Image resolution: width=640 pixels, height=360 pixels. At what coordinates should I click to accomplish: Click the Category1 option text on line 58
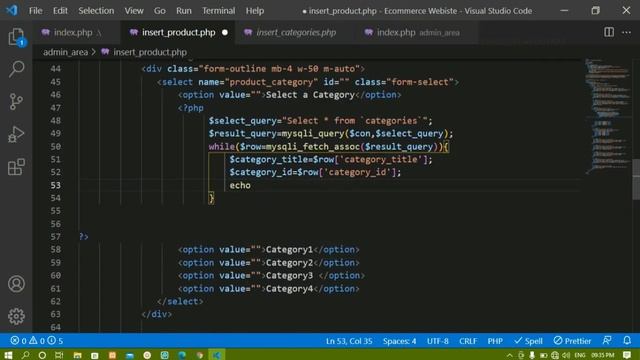289,250
